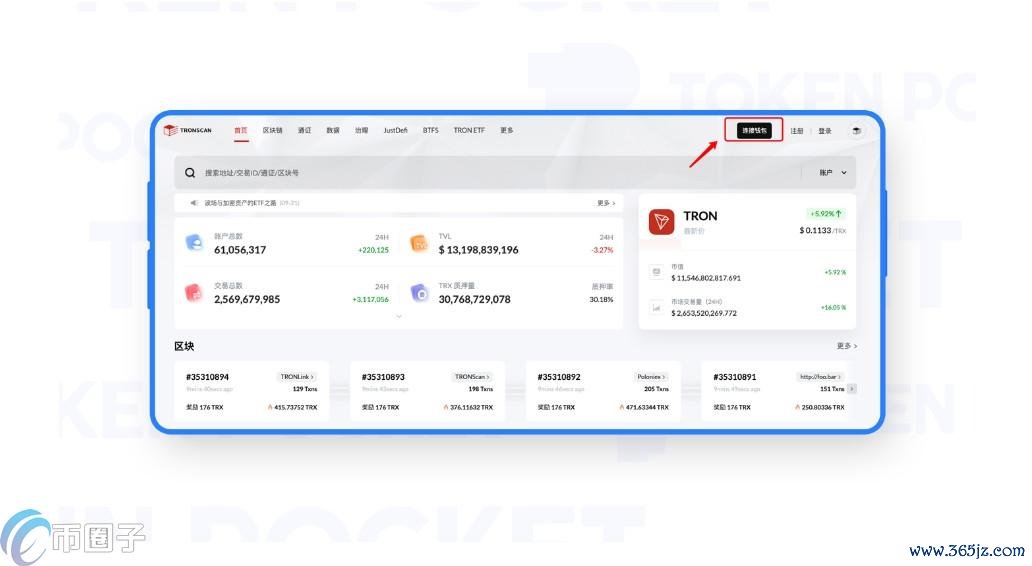Click the -3.27% TVL change

602,250
